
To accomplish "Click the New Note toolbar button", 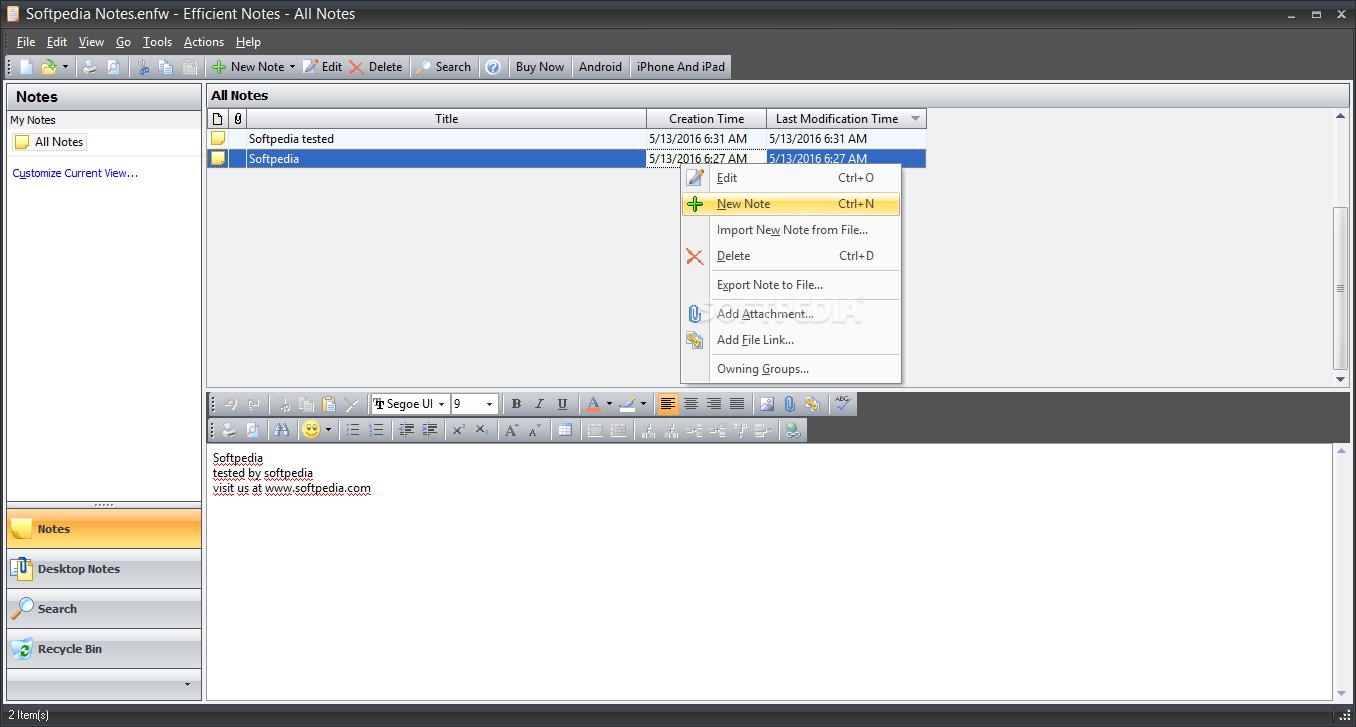I will (x=247, y=67).
